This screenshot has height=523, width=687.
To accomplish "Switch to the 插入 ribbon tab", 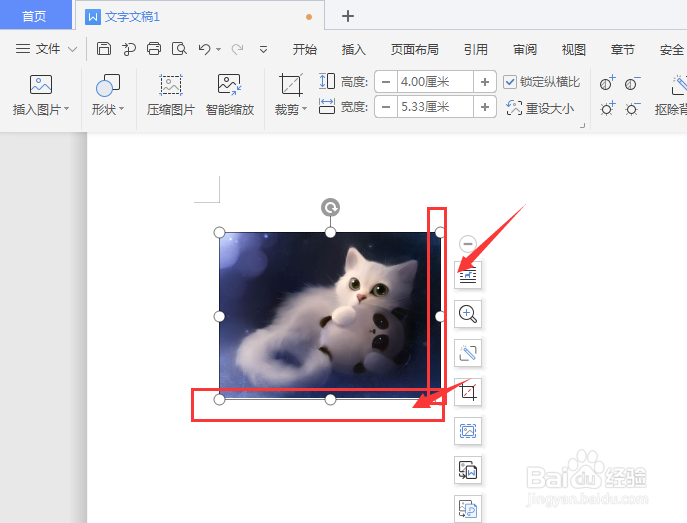I will tap(354, 49).
